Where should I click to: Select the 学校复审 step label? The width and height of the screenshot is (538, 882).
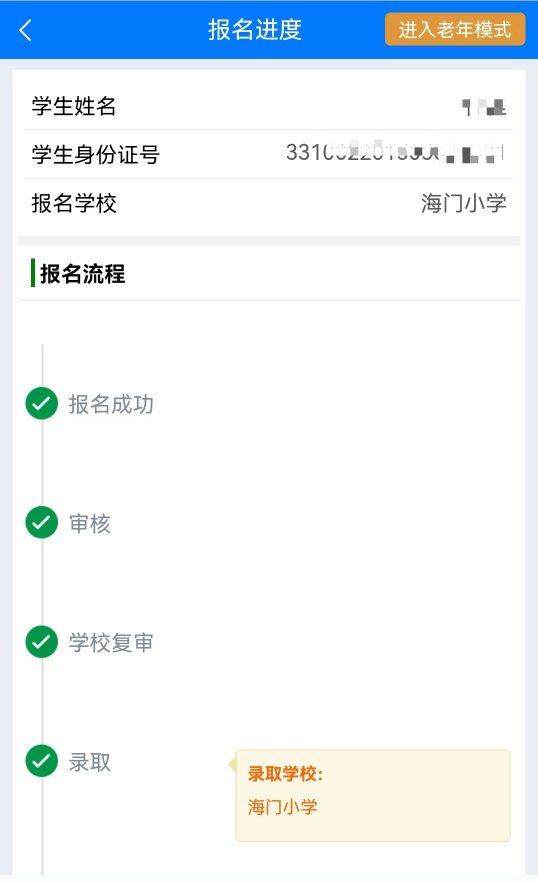(111, 643)
